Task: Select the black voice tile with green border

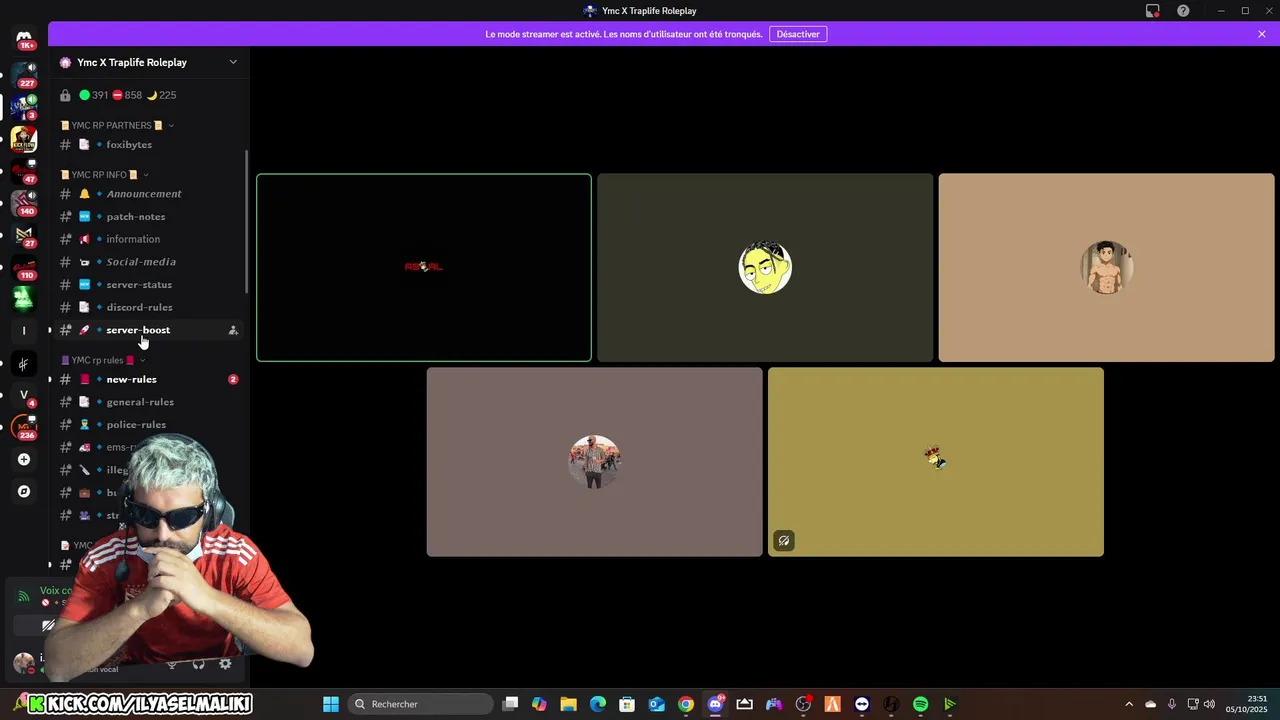Action: click(x=424, y=267)
